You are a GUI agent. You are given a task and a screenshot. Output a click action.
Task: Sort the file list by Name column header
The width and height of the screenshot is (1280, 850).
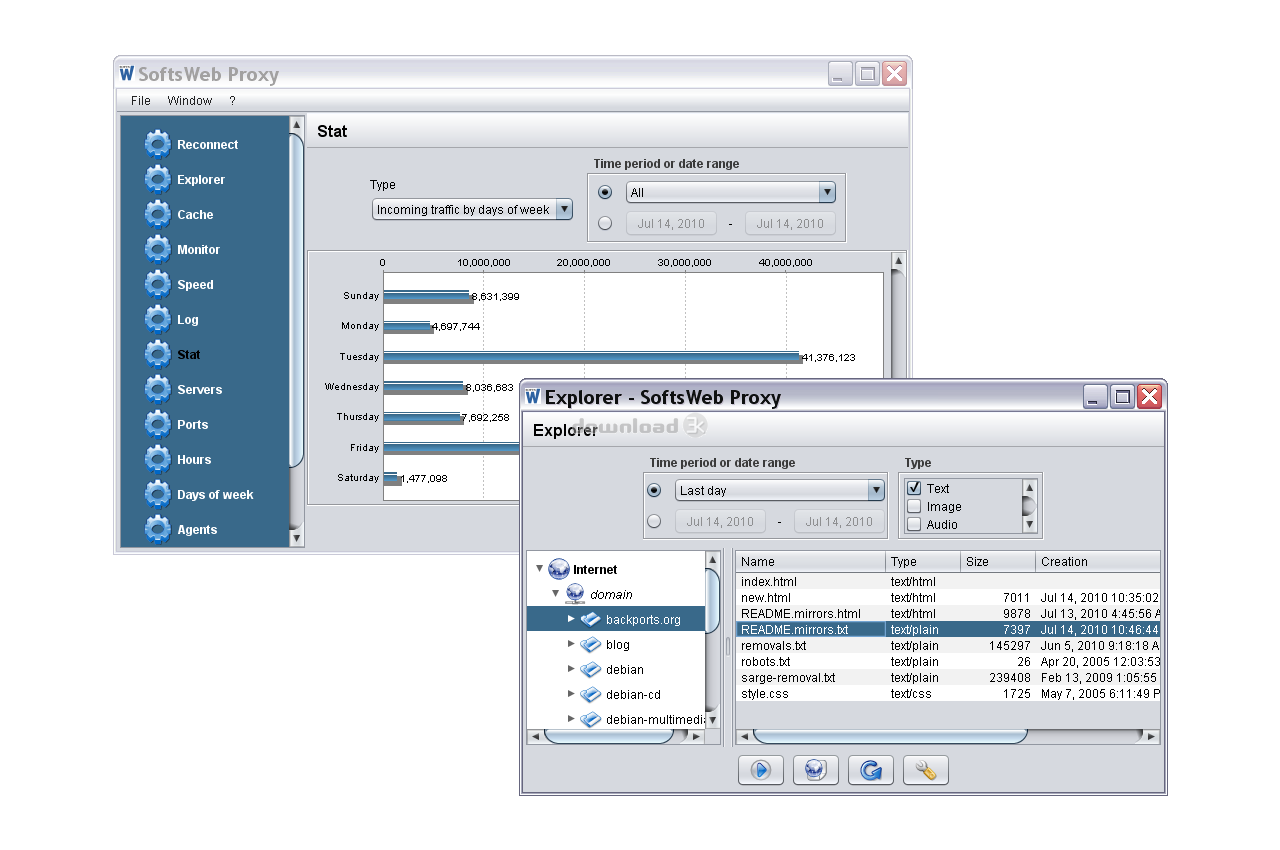811,561
